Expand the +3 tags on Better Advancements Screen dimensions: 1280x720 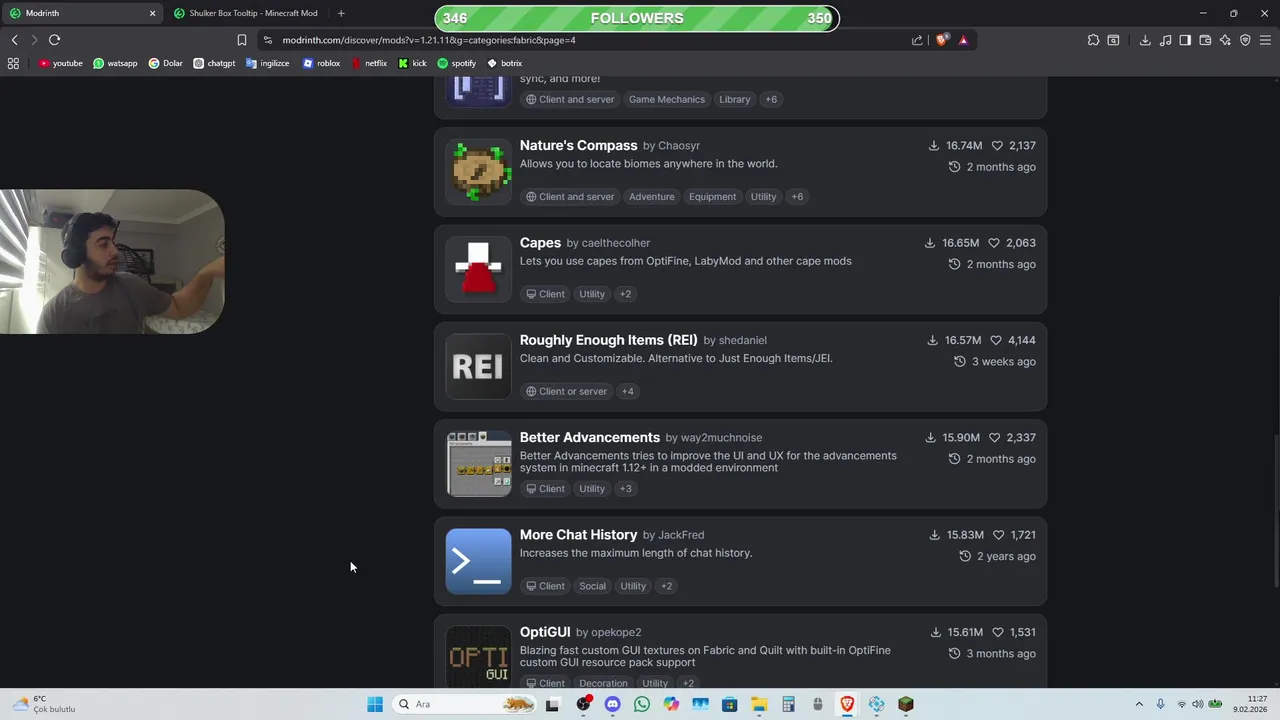coord(625,489)
